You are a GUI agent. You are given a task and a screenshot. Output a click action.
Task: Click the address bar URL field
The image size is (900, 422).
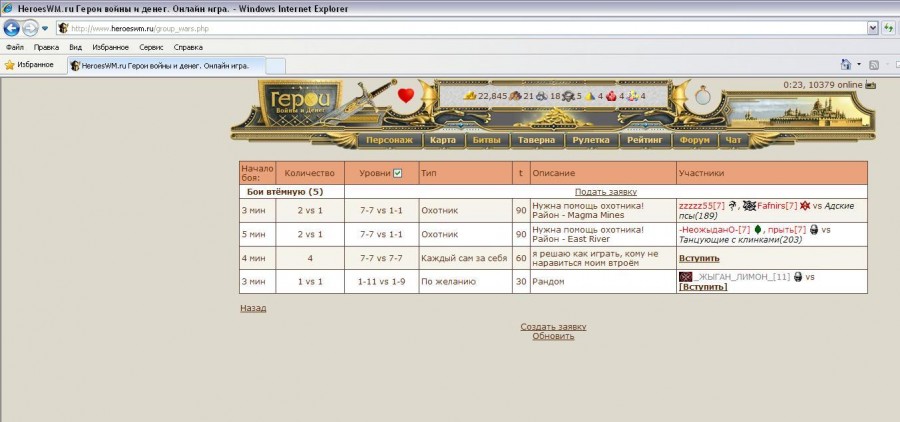462,28
